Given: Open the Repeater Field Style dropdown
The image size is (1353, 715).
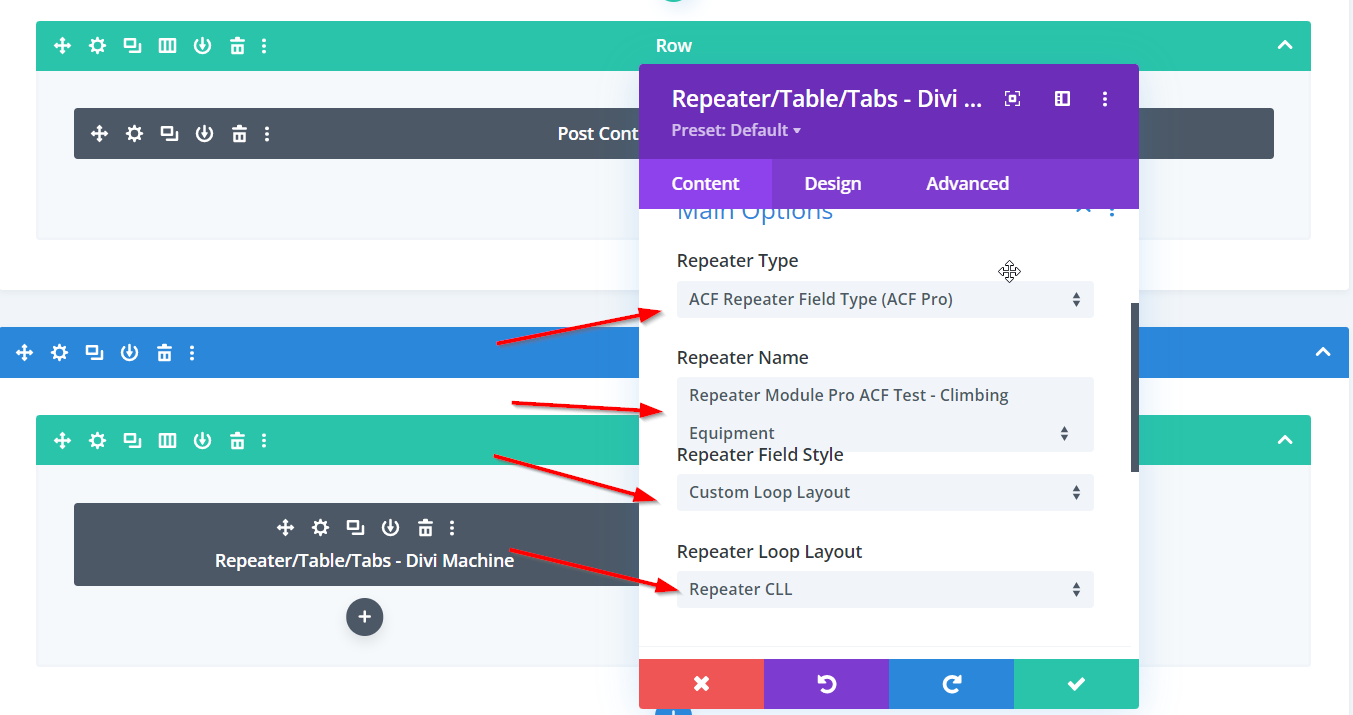Looking at the screenshot, I should [x=884, y=492].
